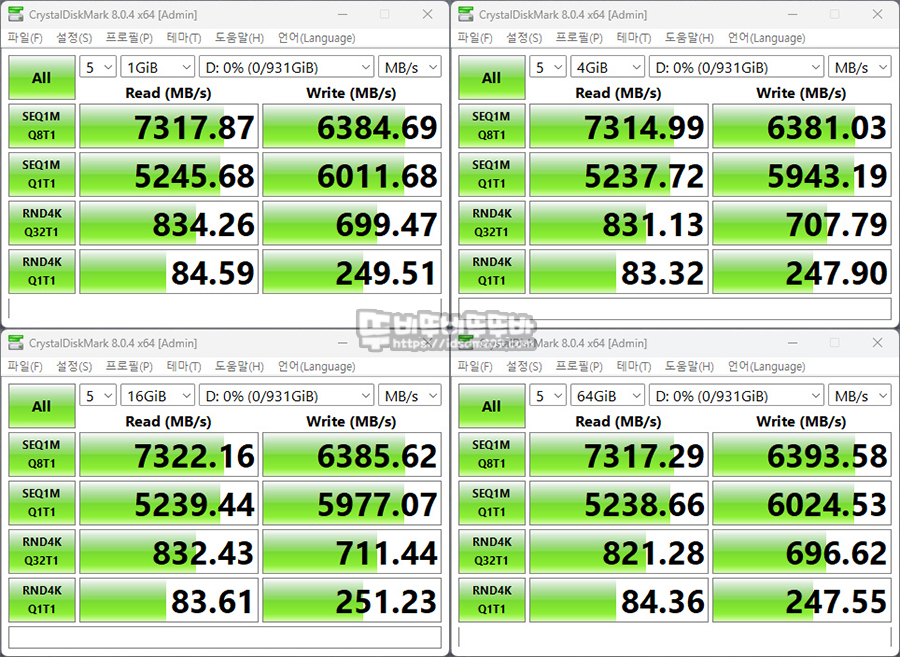Start SEQ1M Q8T1 test in the 4GiB window
This screenshot has height=657, width=900.
click(x=492, y=126)
